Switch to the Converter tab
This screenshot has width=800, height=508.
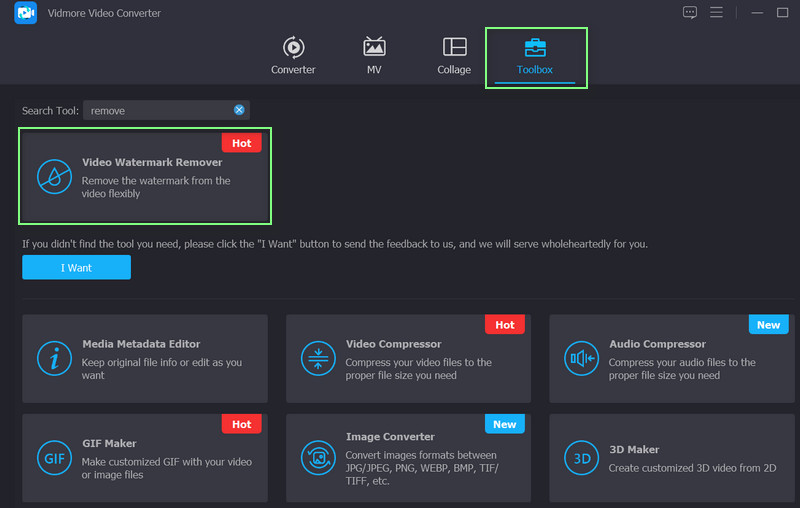[x=293, y=56]
